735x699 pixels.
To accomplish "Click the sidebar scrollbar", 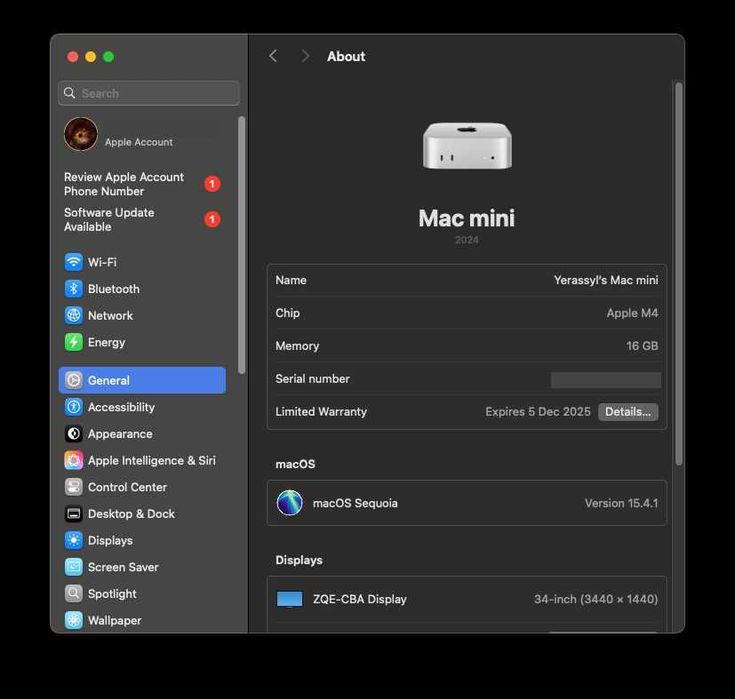I will point(241,245).
